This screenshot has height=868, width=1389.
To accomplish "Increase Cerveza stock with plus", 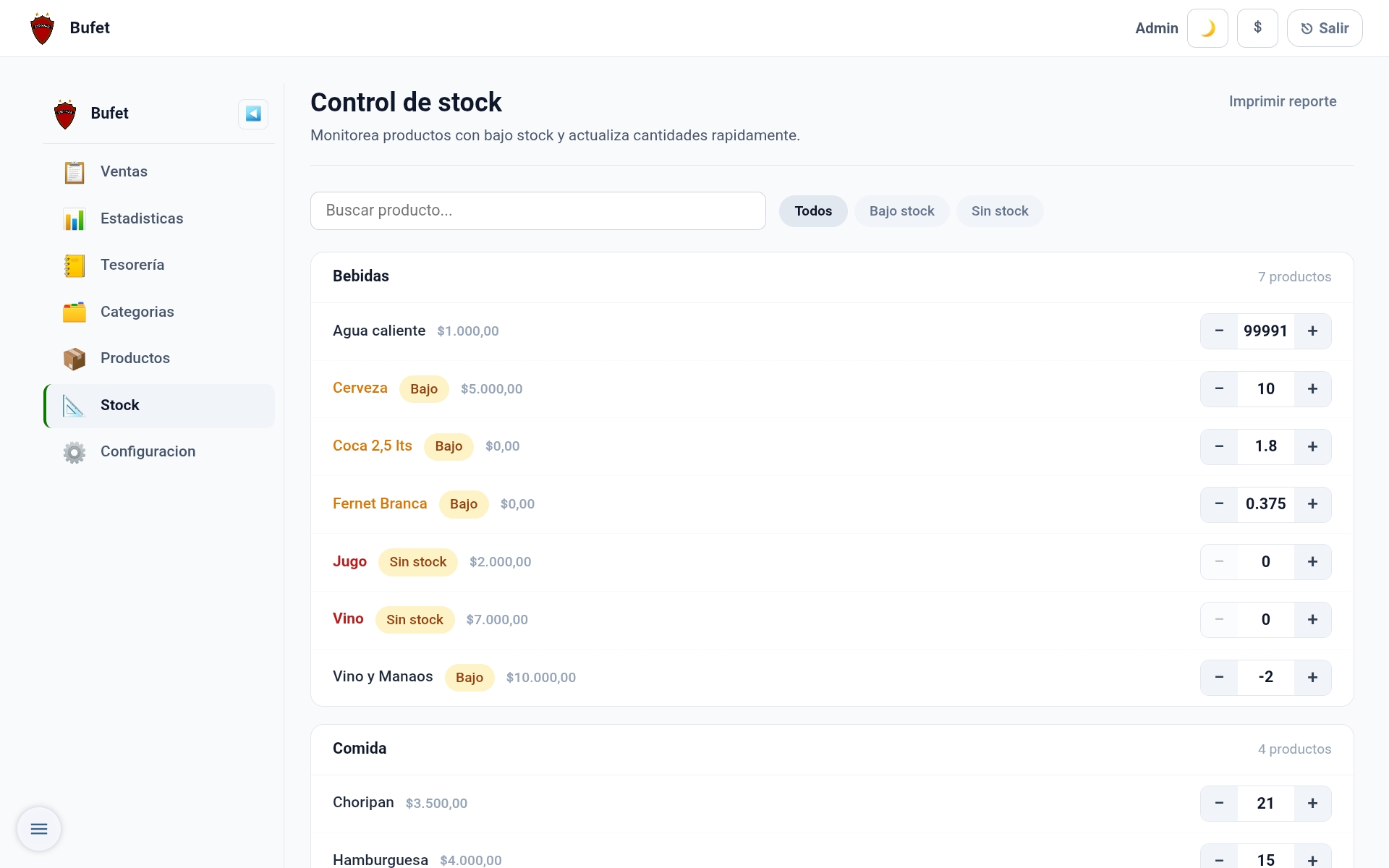I will click(x=1312, y=389).
